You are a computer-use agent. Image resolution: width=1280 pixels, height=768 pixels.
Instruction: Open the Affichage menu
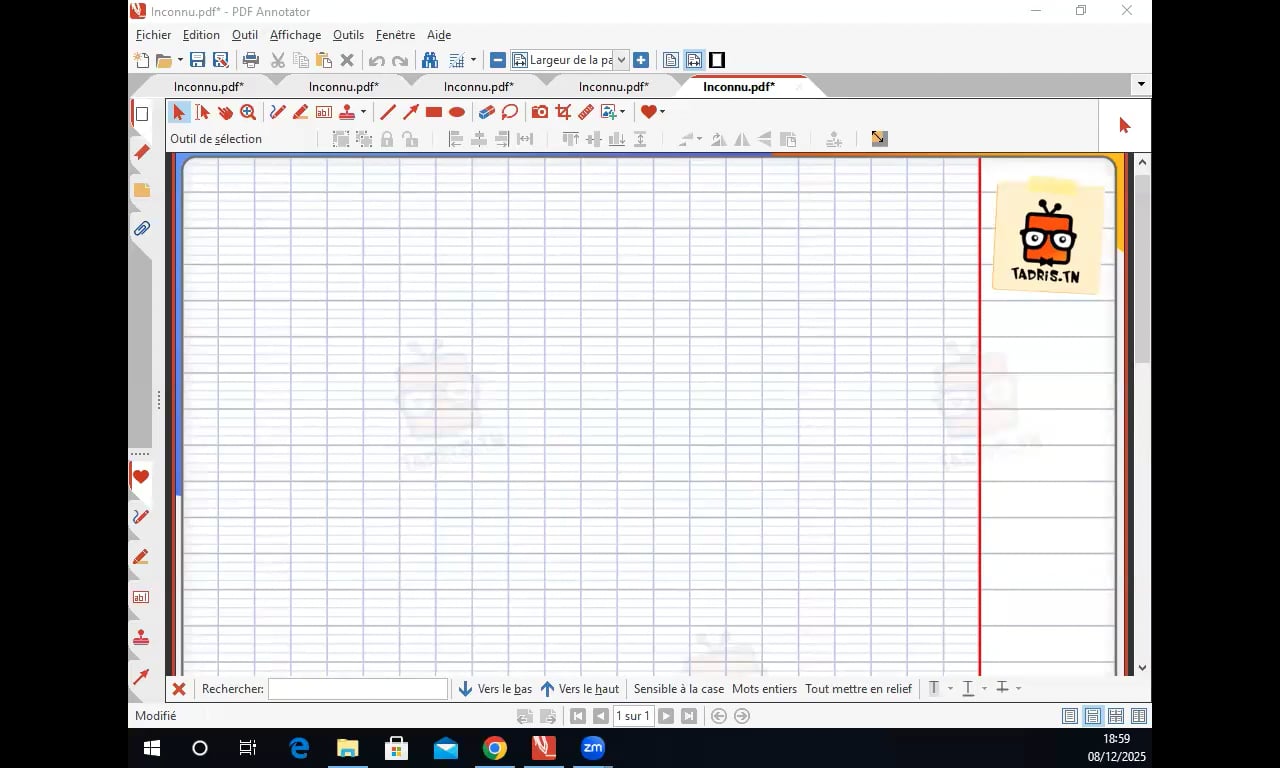click(x=295, y=35)
